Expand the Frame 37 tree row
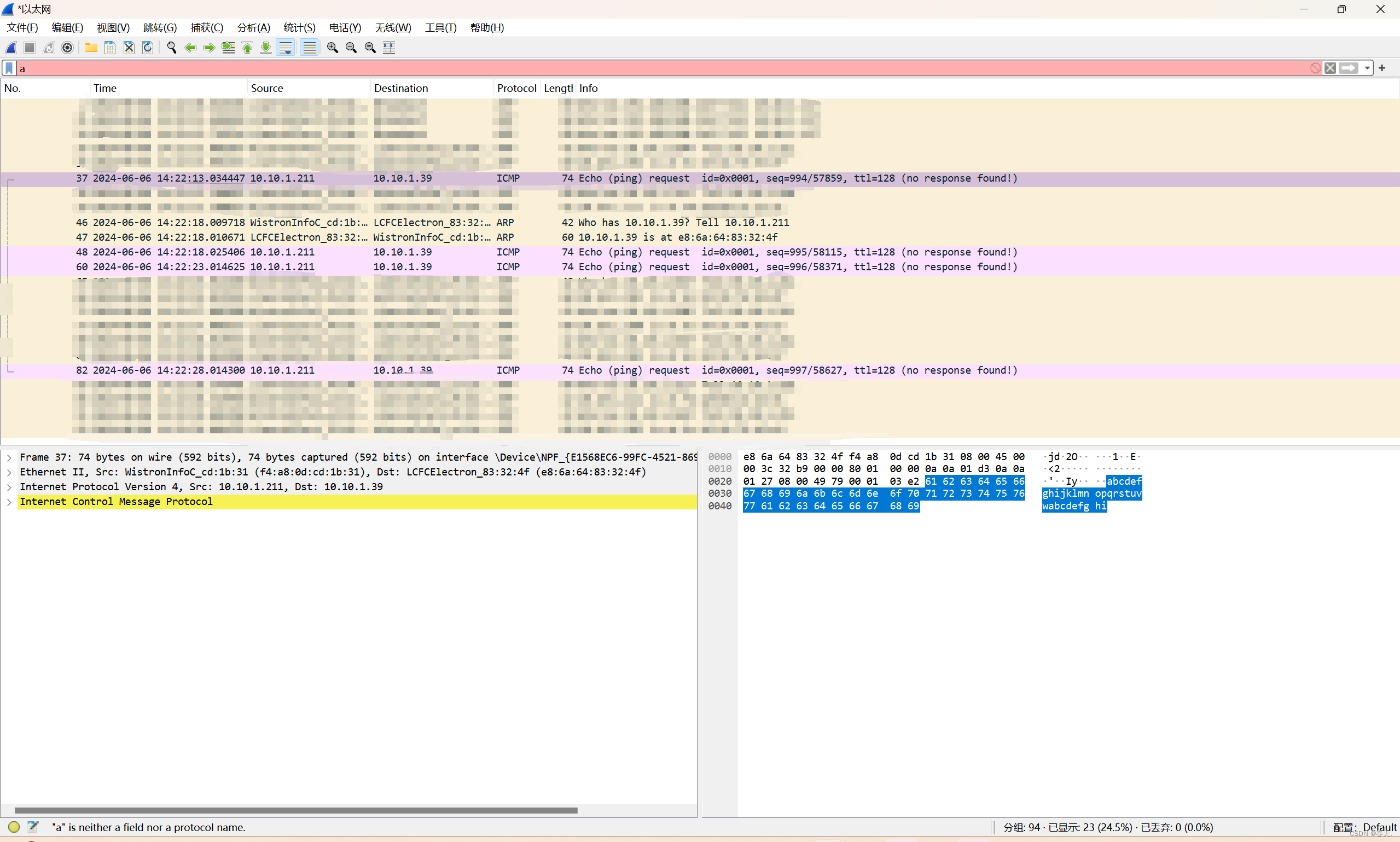The image size is (1400, 842). (9, 457)
